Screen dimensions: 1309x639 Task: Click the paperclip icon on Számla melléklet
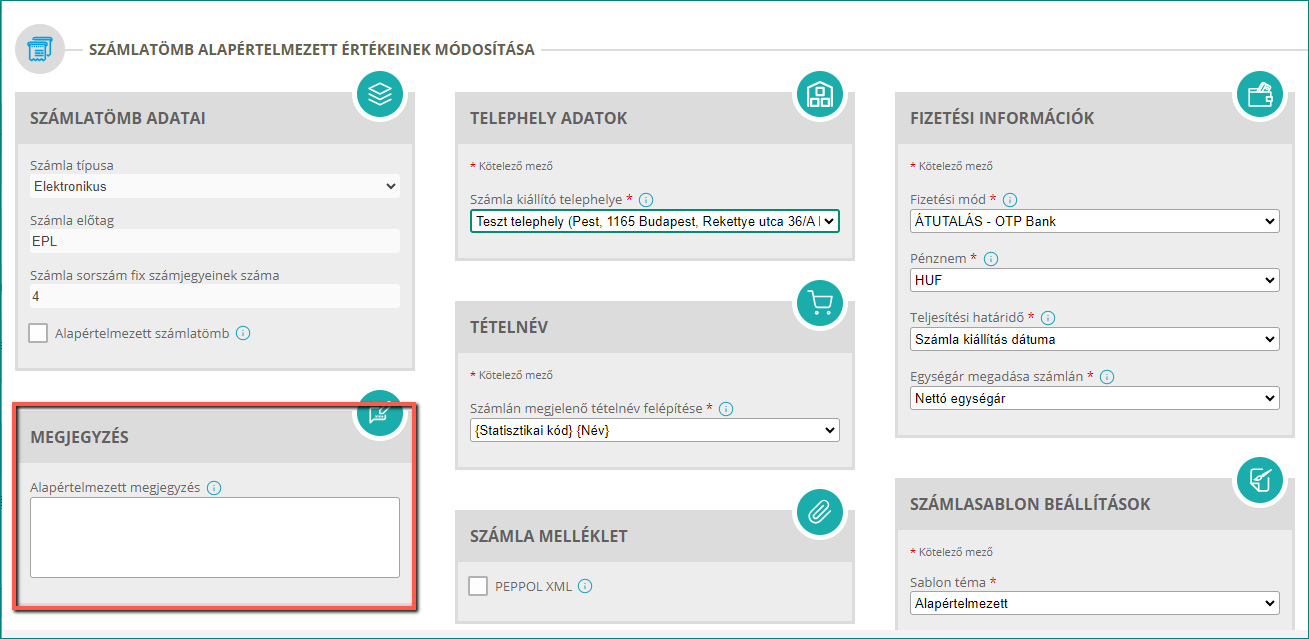point(820,512)
